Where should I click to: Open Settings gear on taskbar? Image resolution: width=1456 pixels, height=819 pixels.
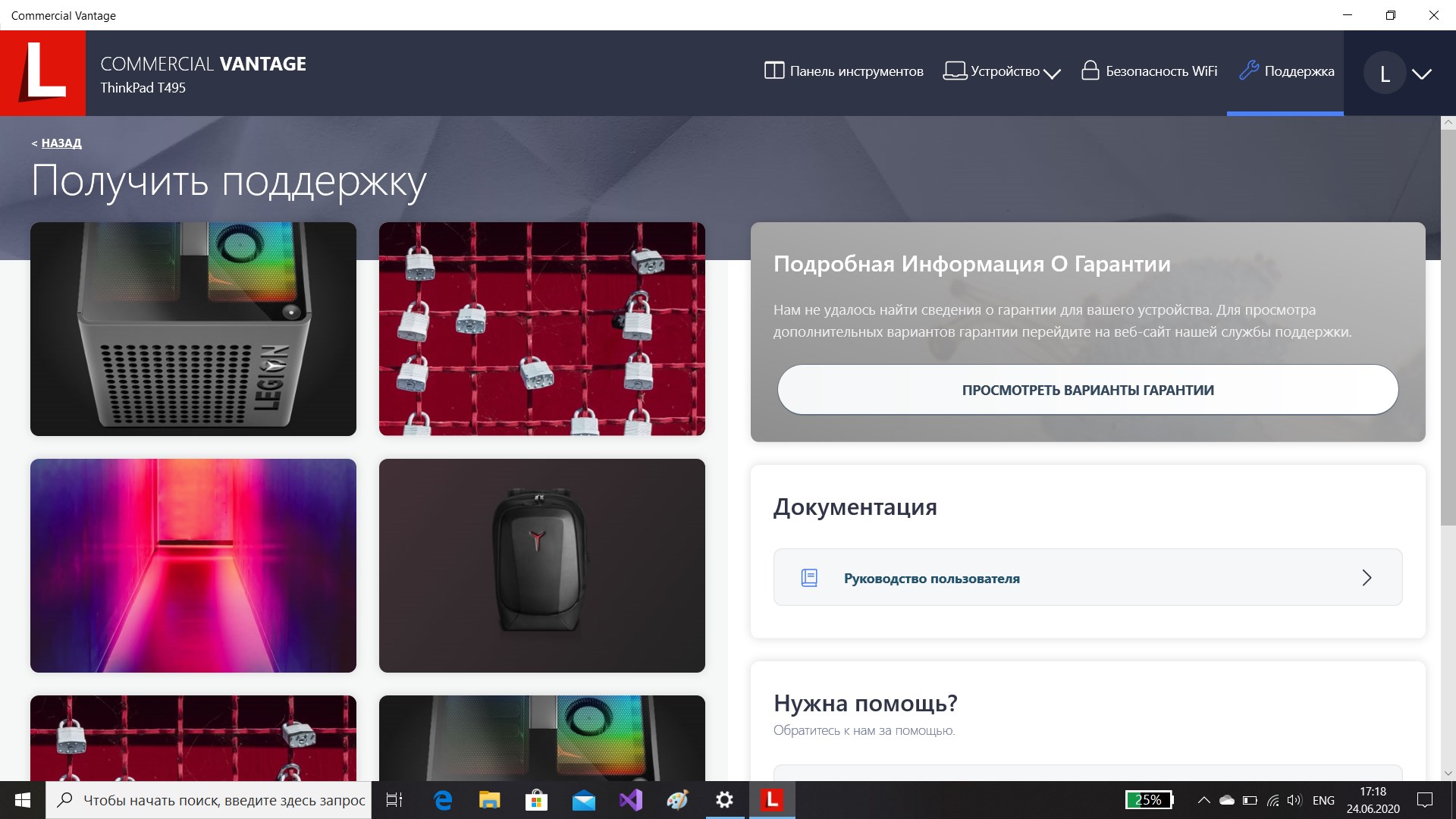point(725,800)
